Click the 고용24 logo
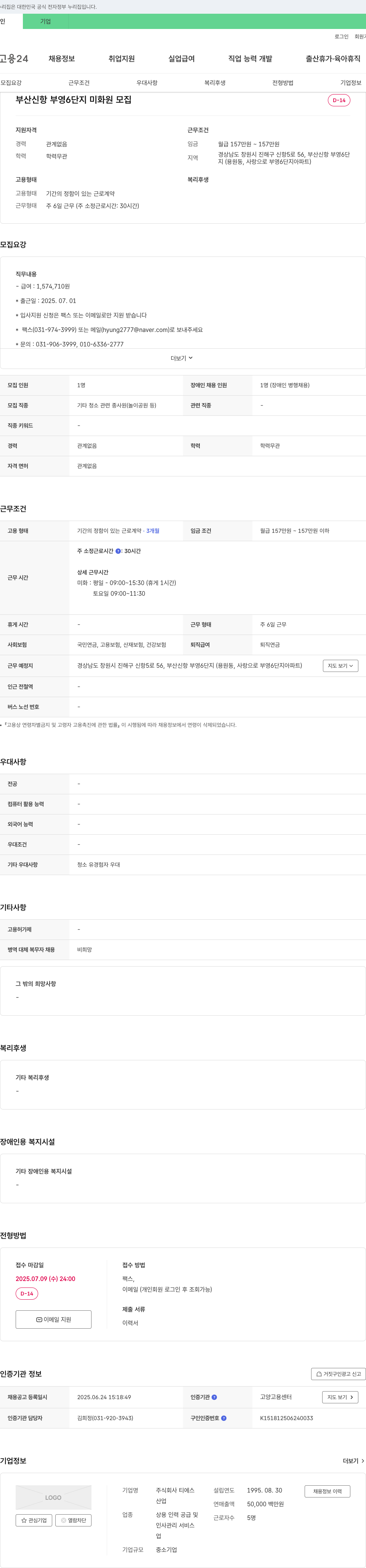The width and height of the screenshot is (366, 1568). 14,58
